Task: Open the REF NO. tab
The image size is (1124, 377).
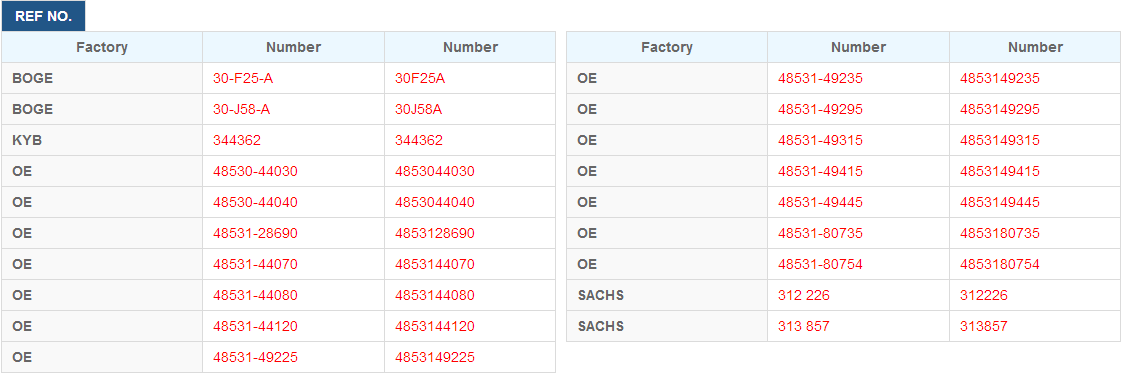Action: click(43, 16)
